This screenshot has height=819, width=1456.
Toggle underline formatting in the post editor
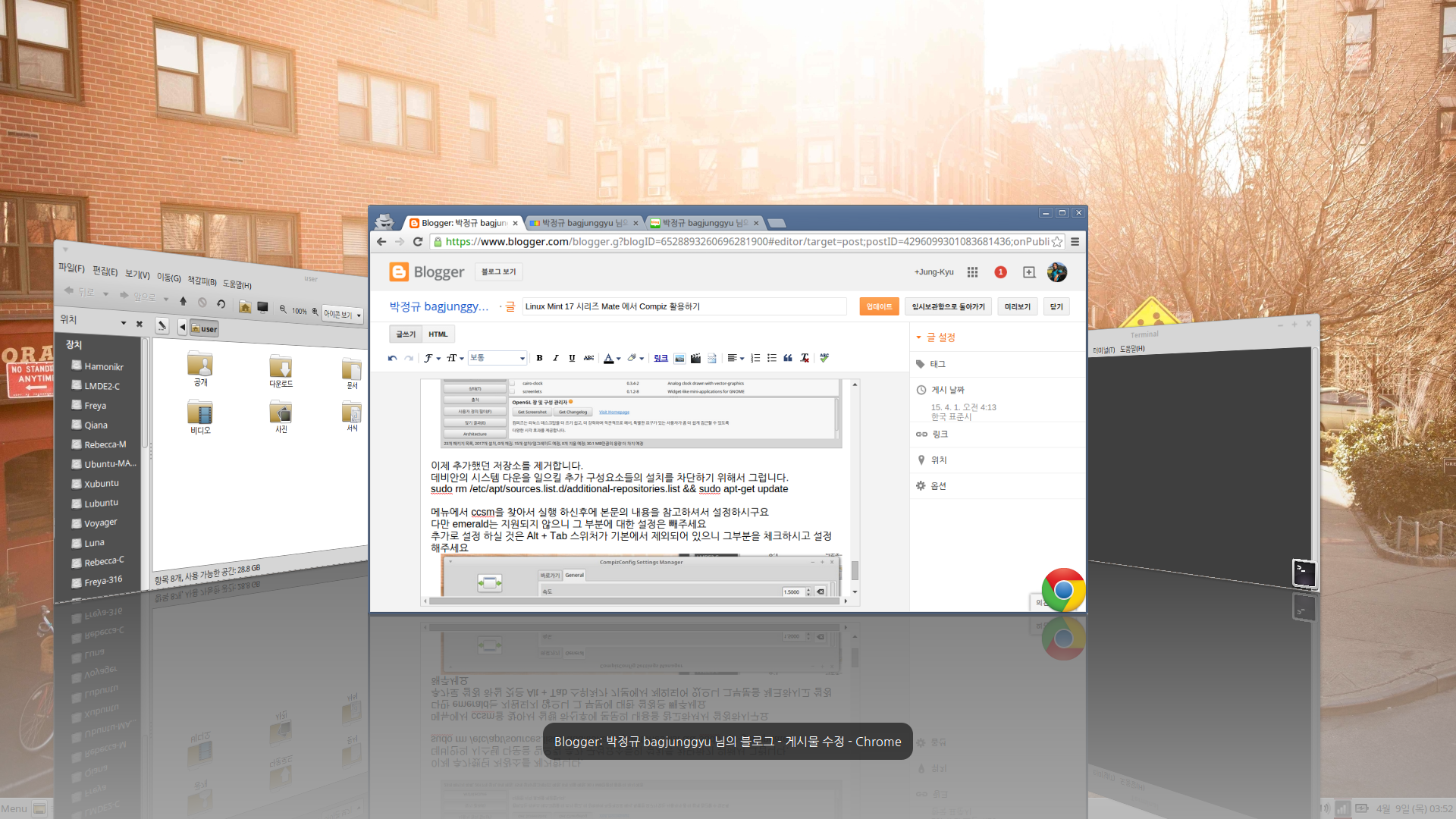tap(572, 358)
